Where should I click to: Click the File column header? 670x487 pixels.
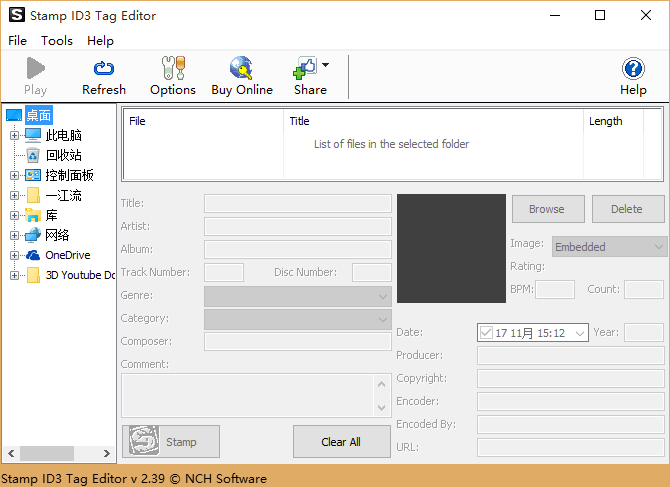(x=203, y=121)
